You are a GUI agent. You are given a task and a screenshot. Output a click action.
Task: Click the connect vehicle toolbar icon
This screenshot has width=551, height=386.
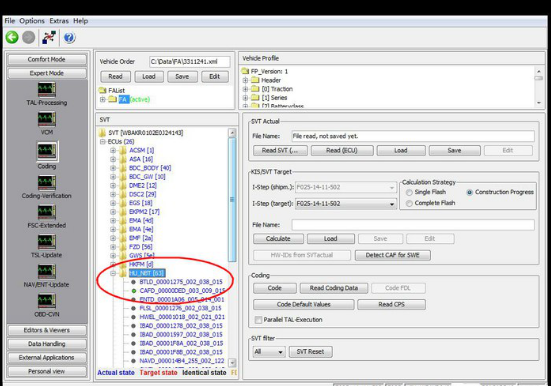pyautogui.click(x=49, y=37)
